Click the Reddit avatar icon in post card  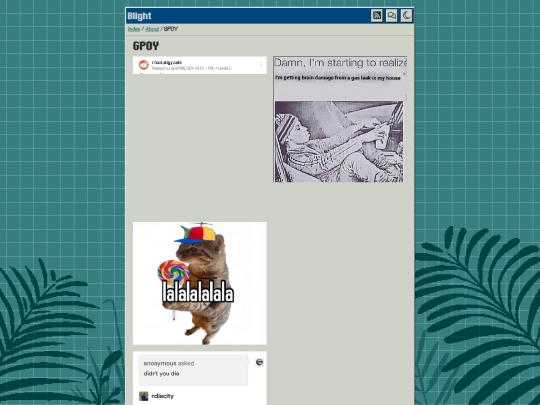point(144,64)
